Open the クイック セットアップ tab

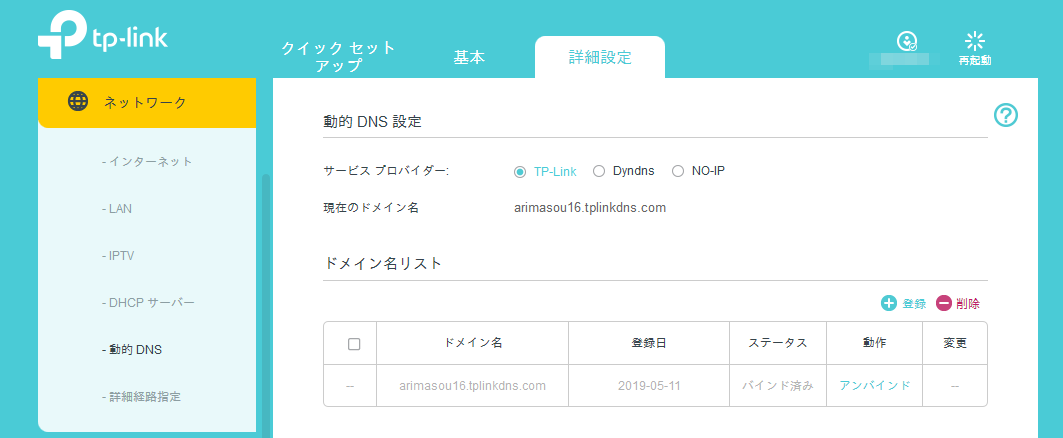click(338, 57)
